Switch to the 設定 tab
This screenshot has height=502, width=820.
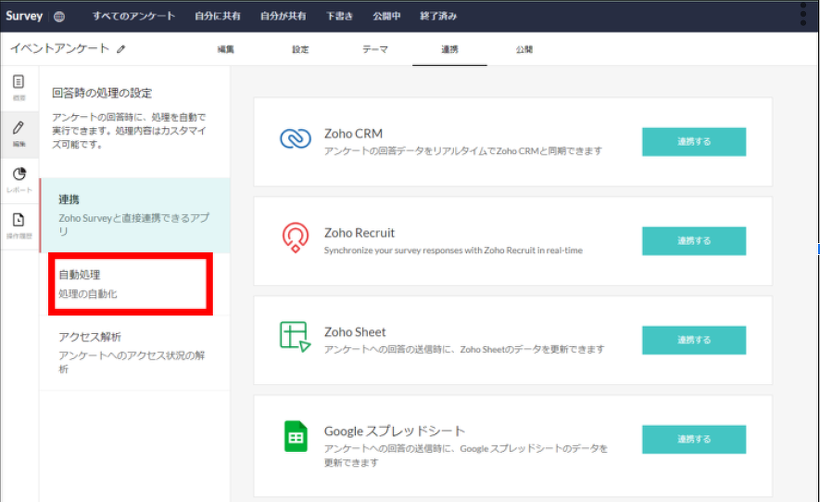300,49
